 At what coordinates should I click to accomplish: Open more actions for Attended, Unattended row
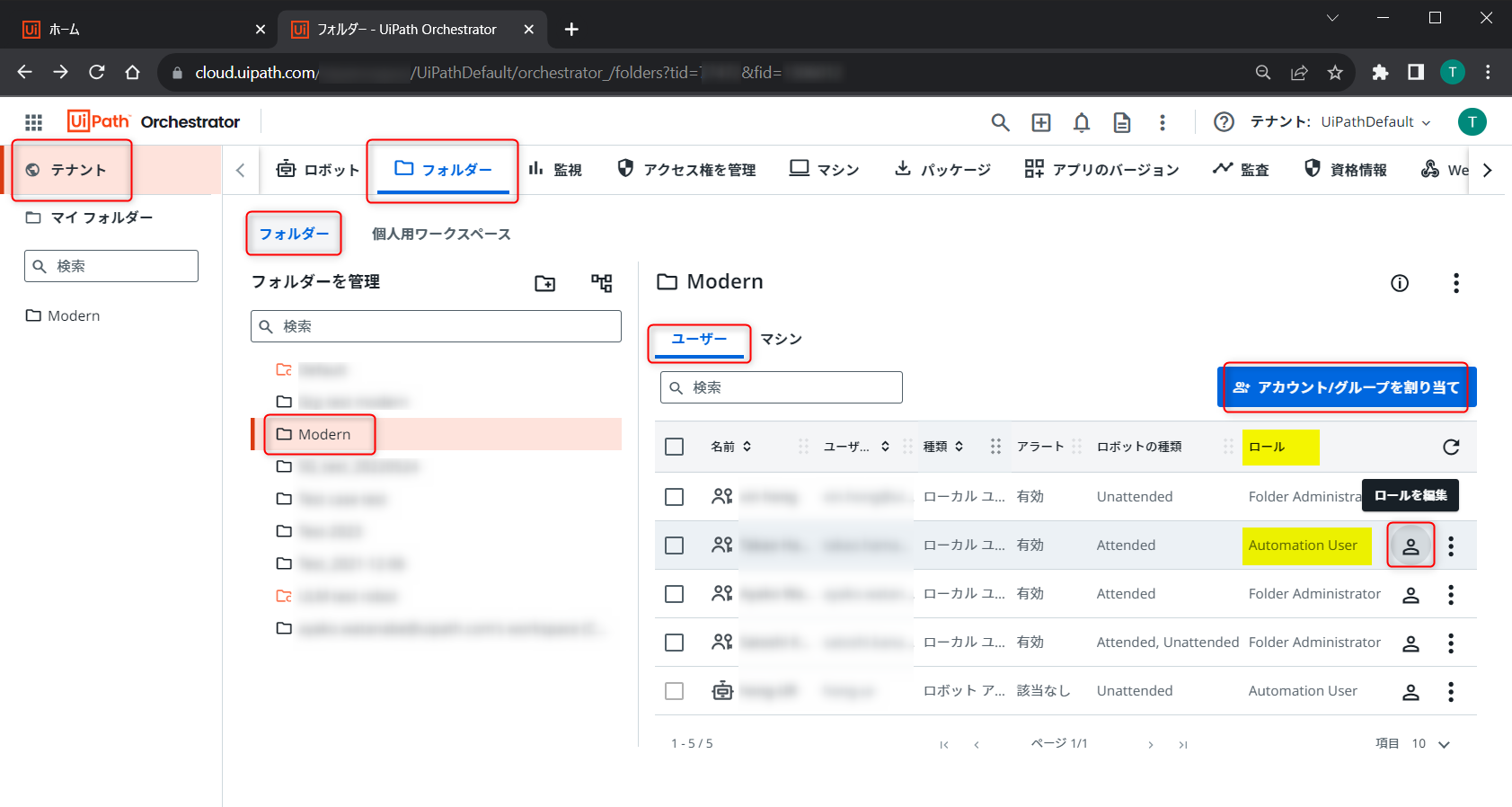point(1451,643)
